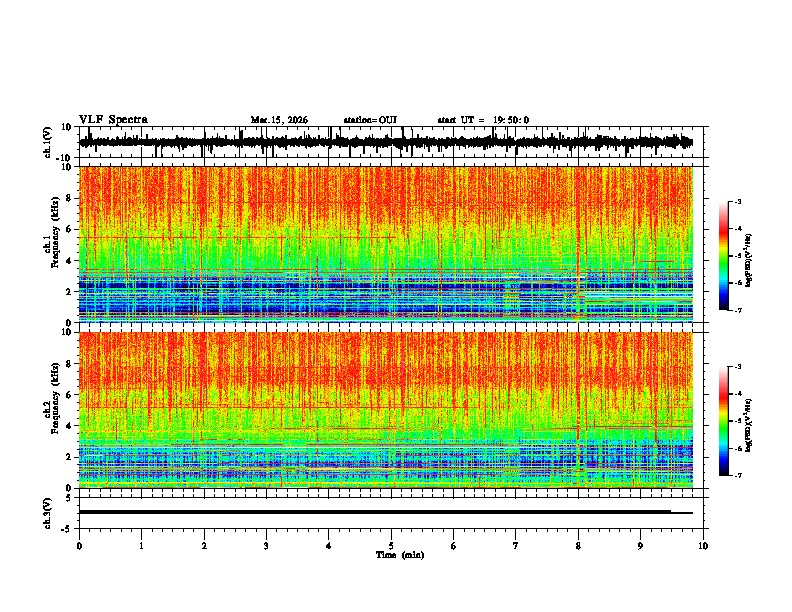This screenshot has height=612, width=792.
Task: Click the "8" tick on the time axis
Action: pyautogui.click(x=578, y=546)
